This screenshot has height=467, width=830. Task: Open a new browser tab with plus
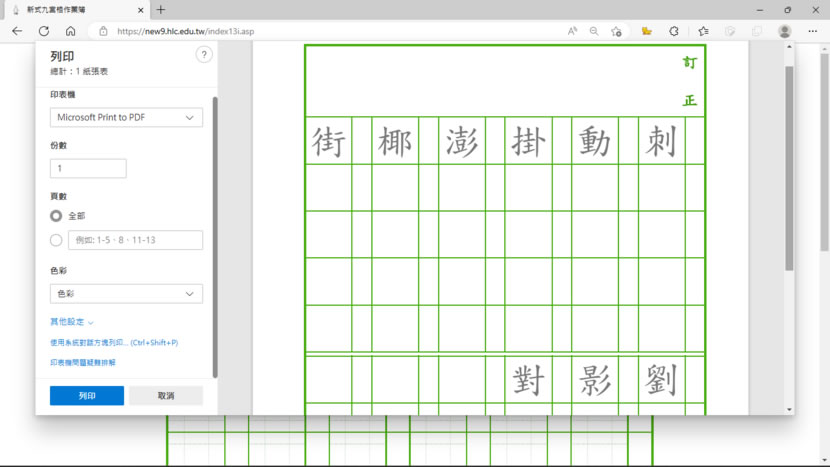pyautogui.click(x=161, y=10)
